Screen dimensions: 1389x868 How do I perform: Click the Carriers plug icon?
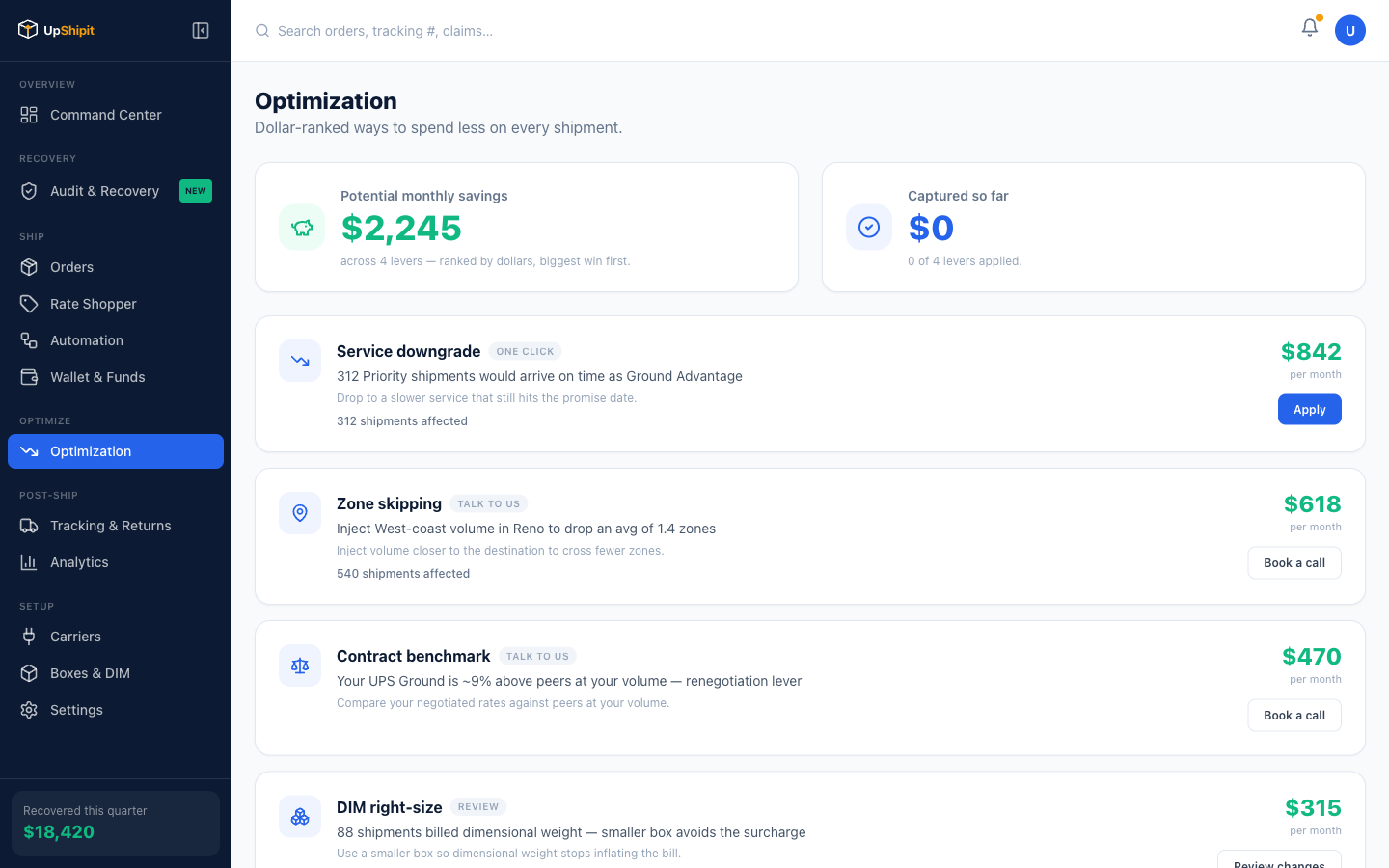pyautogui.click(x=29, y=637)
